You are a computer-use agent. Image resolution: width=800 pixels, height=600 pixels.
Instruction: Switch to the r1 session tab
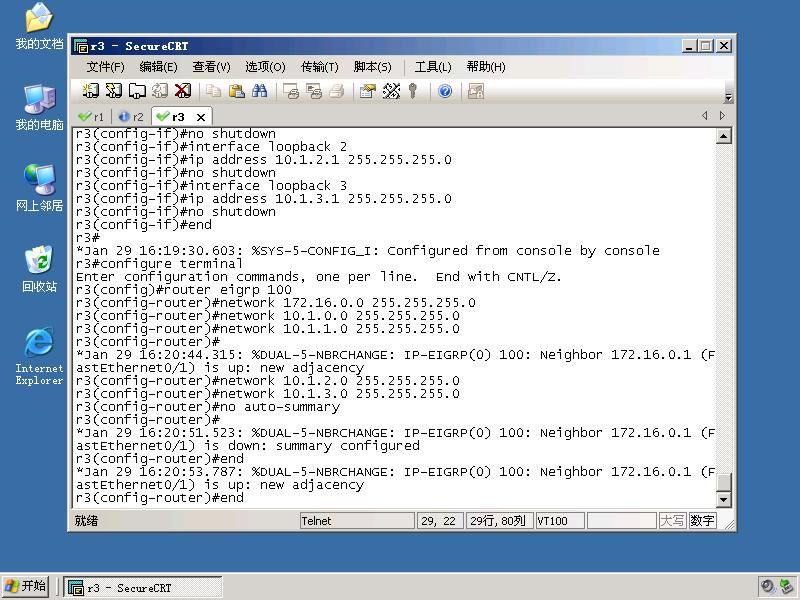click(x=92, y=117)
